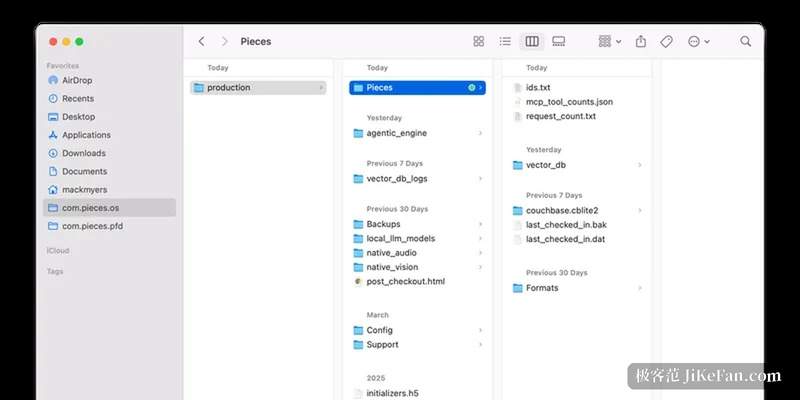
Task: Click the Search magnifier icon
Action: 745,41
